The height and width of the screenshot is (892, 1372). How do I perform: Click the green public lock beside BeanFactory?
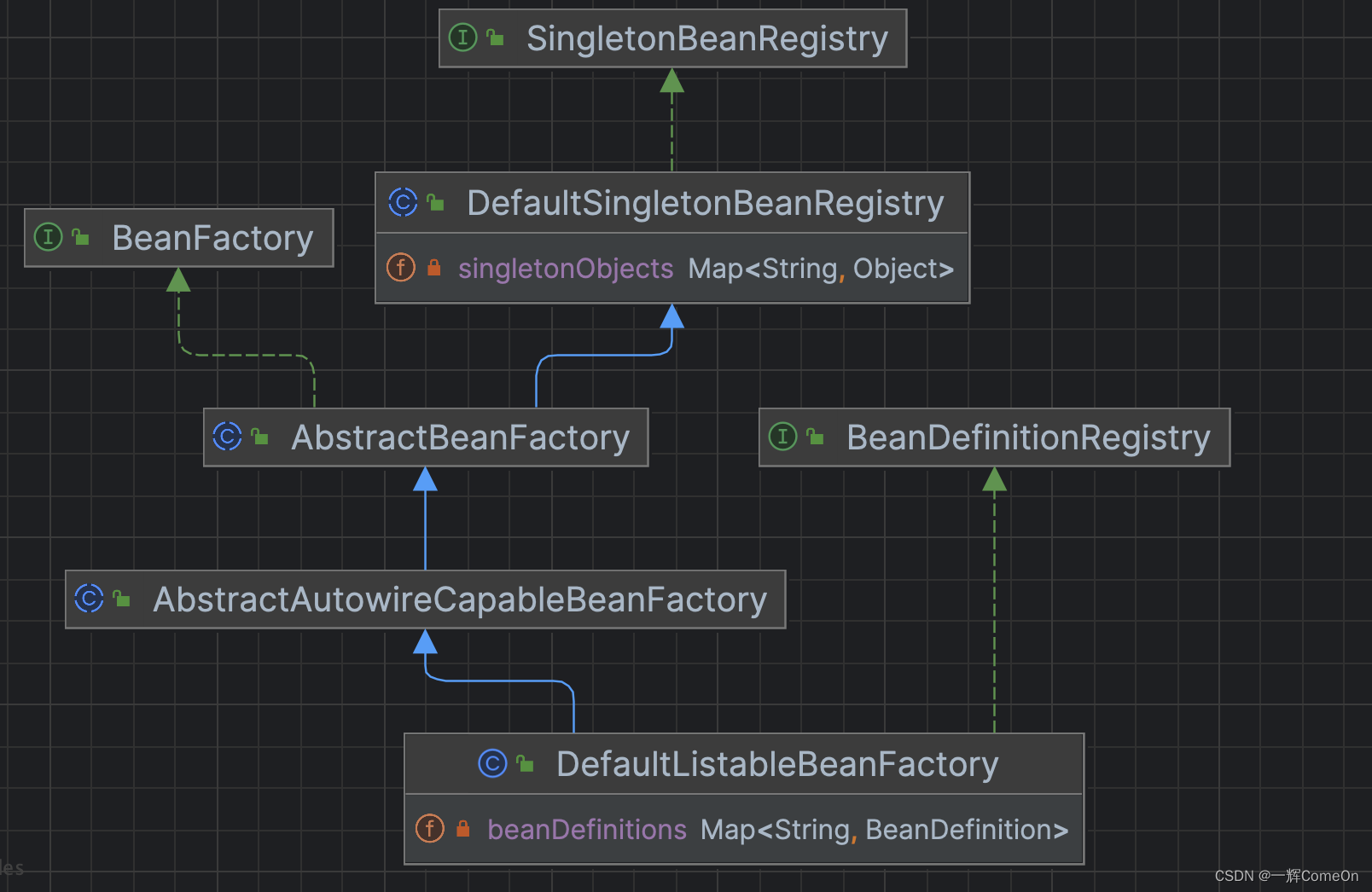[81, 238]
